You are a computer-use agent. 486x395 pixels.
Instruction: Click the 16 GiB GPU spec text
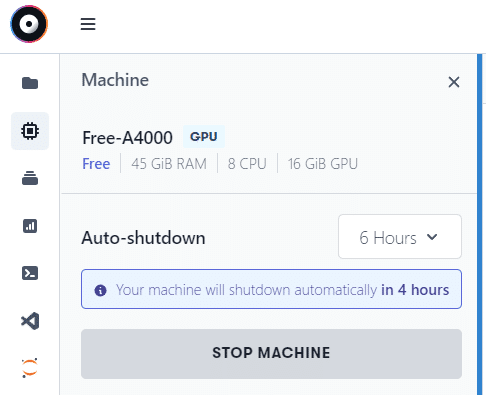coord(323,164)
